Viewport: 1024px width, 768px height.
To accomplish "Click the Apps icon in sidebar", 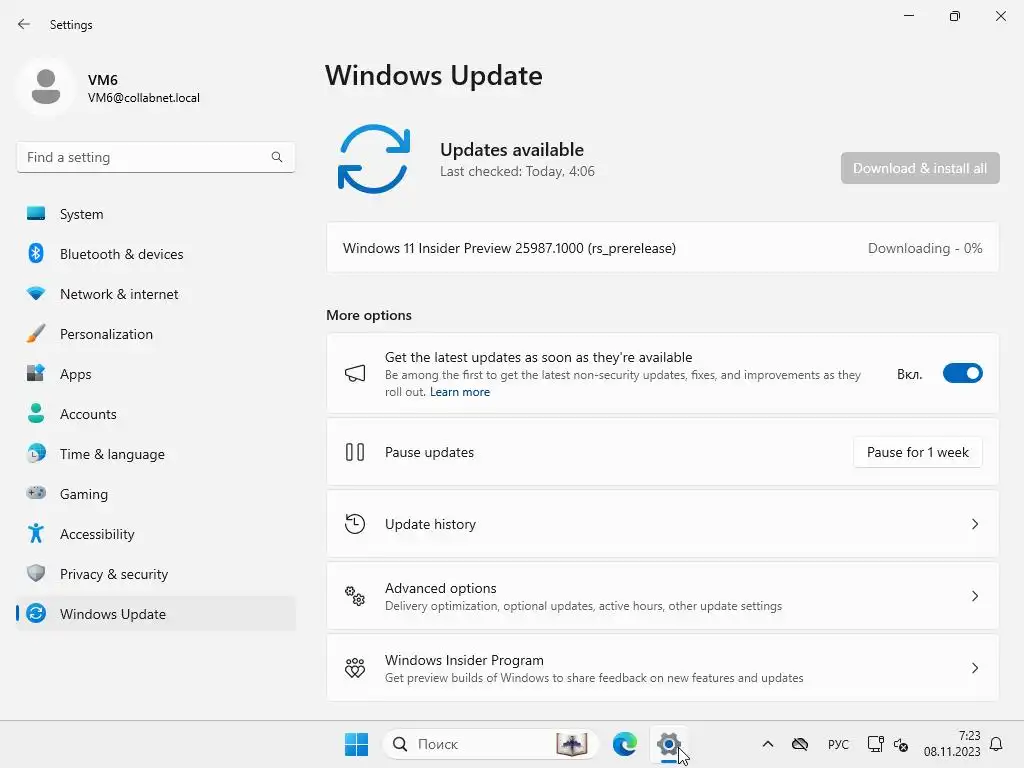I will pos(36,374).
